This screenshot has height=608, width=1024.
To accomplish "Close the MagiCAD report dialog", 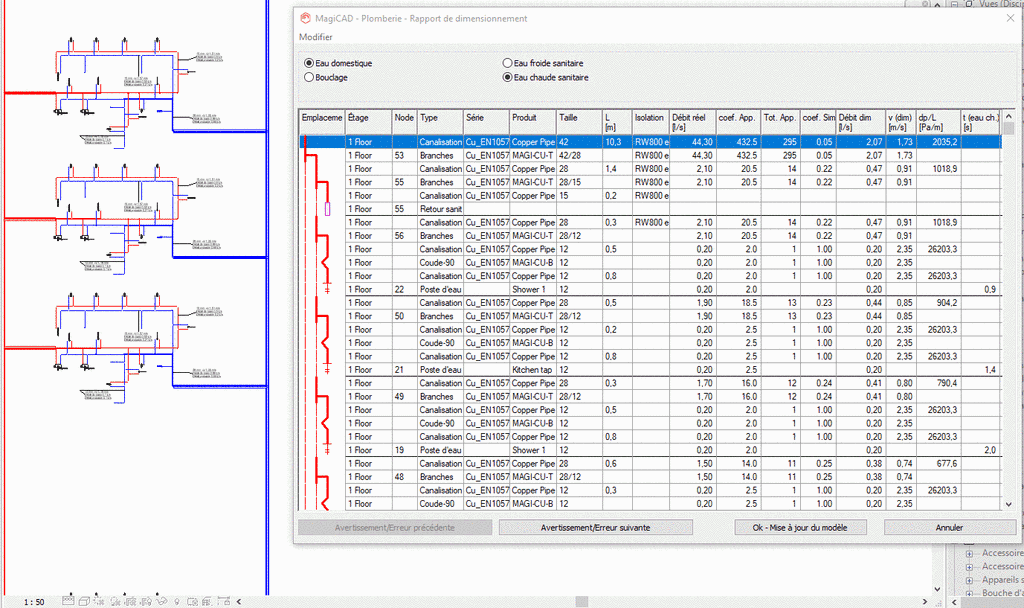I will (x=1010, y=18).
